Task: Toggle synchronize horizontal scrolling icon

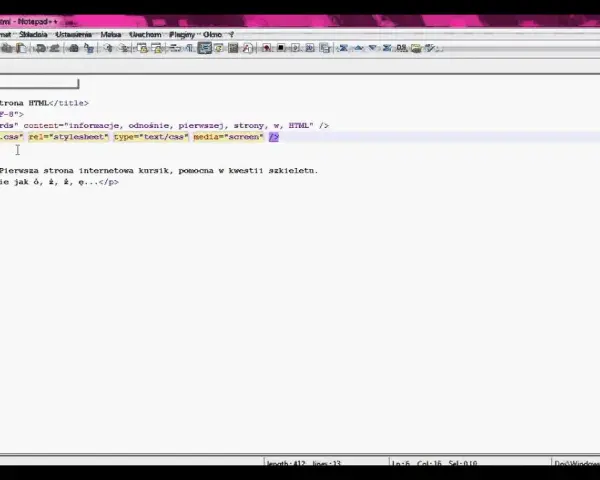Action: tap(157, 48)
